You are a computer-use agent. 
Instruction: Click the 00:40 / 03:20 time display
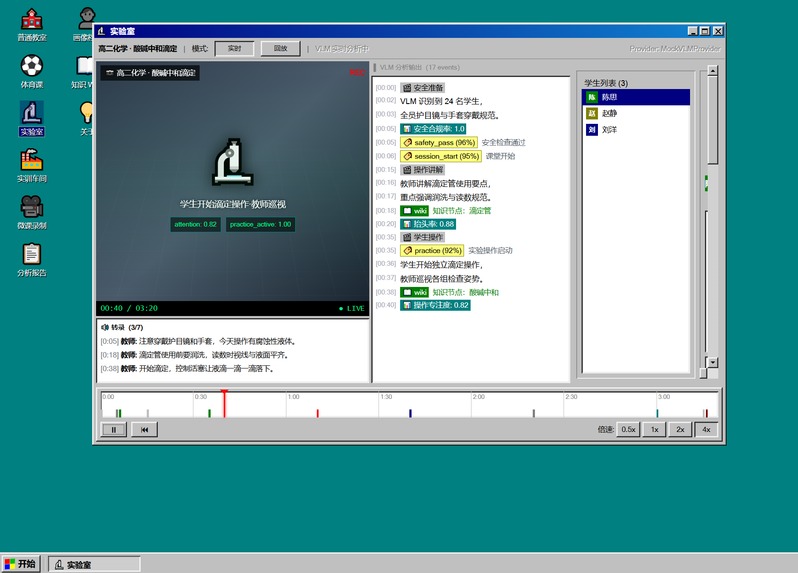point(129,308)
